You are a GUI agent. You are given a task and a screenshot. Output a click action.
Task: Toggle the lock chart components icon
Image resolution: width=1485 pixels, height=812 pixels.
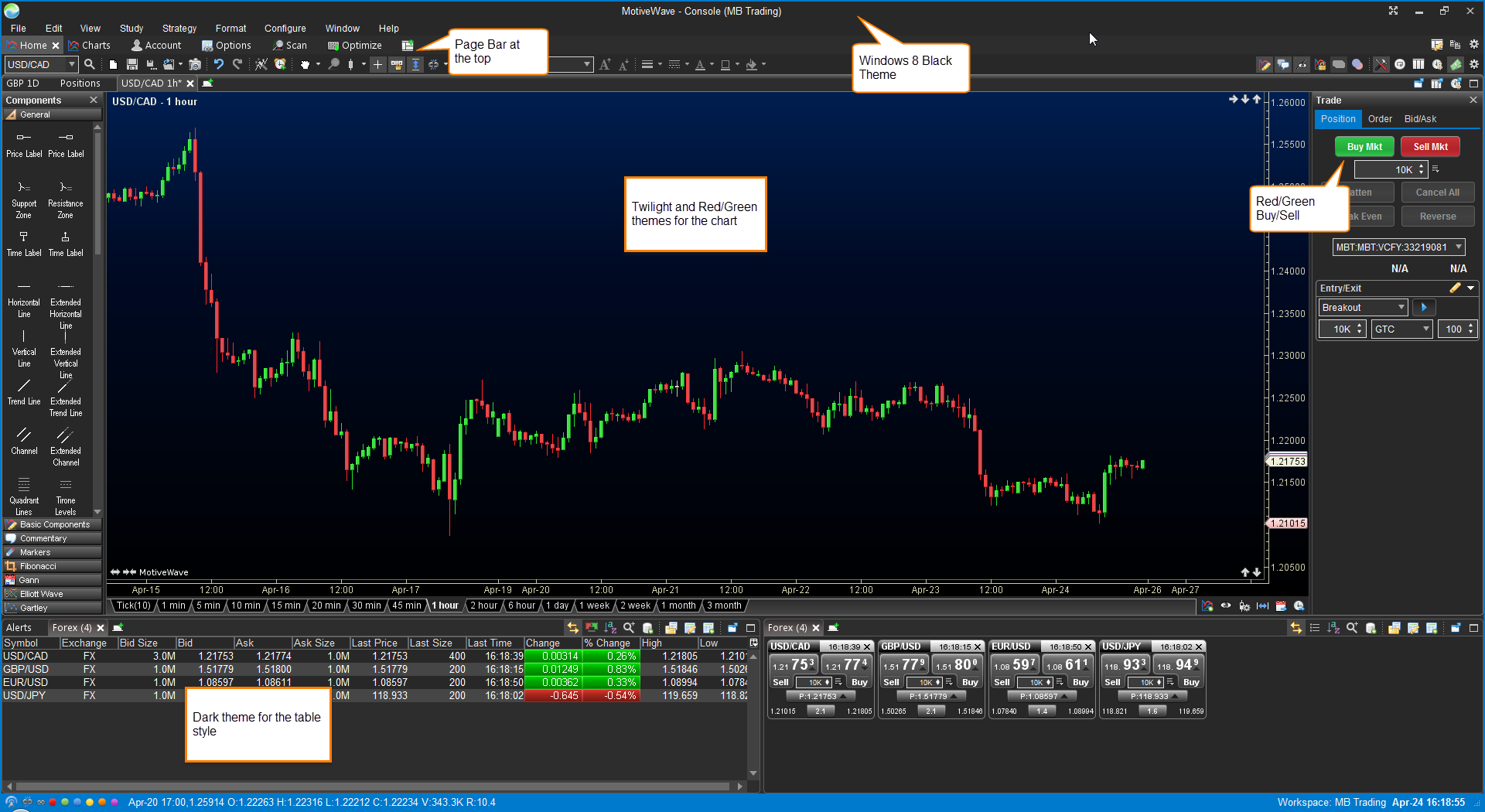click(x=1320, y=65)
